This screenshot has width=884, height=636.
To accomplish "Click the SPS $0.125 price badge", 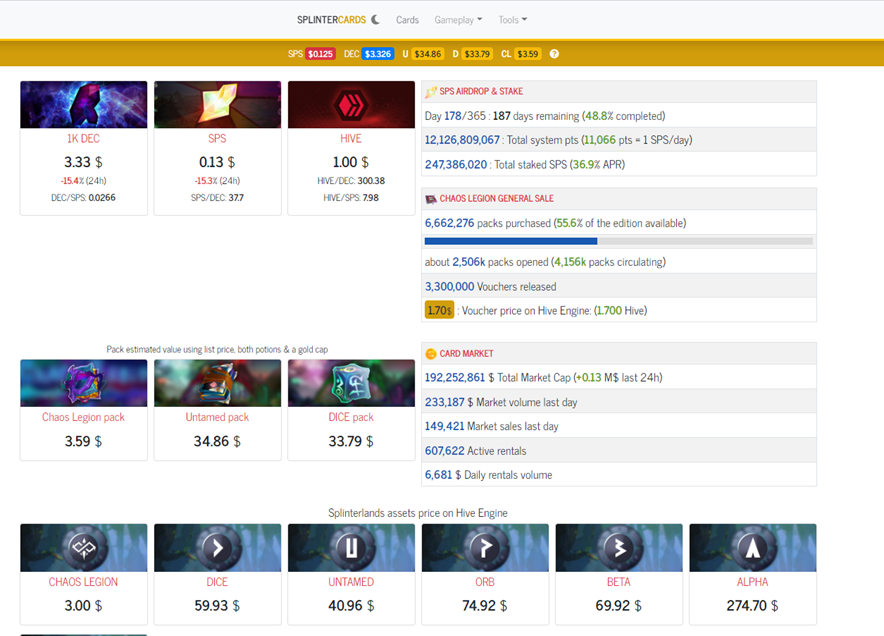I will [x=320, y=54].
